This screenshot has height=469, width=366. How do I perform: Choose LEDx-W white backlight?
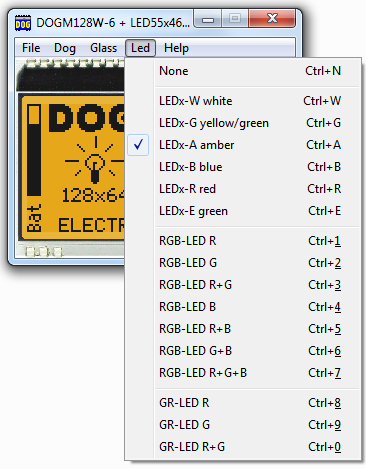click(x=243, y=101)
